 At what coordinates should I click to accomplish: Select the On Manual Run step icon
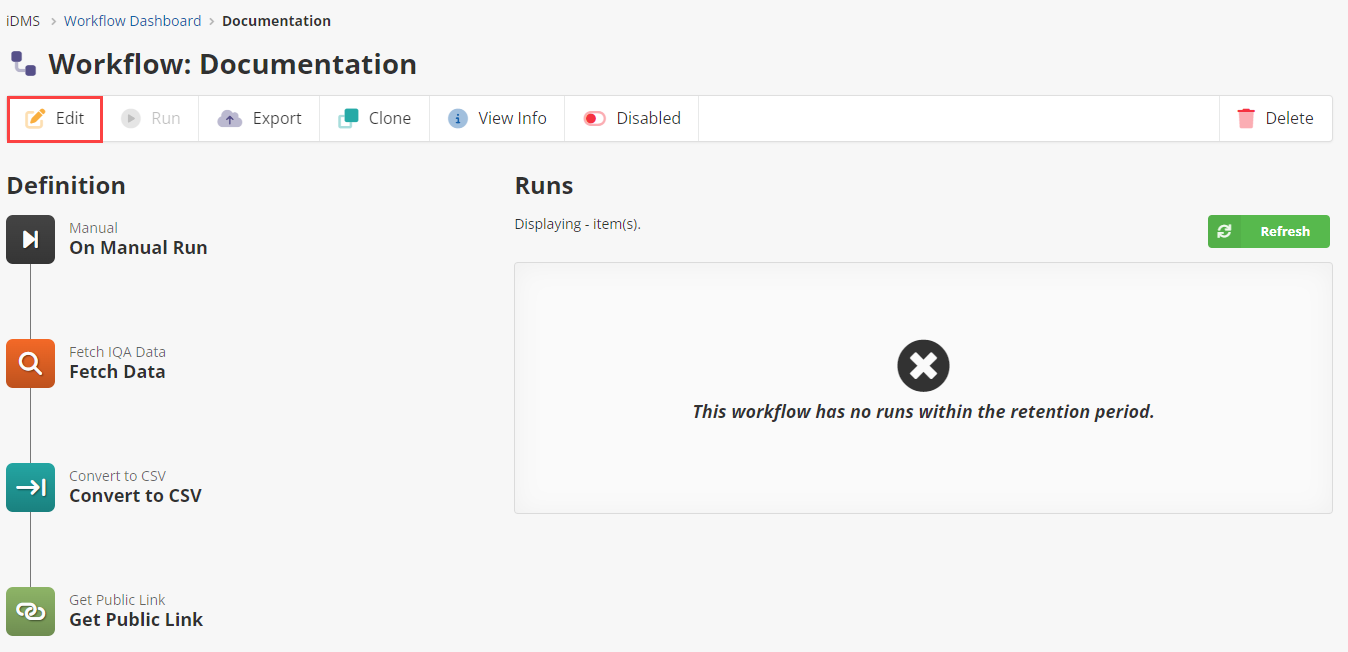coord(30,239)
